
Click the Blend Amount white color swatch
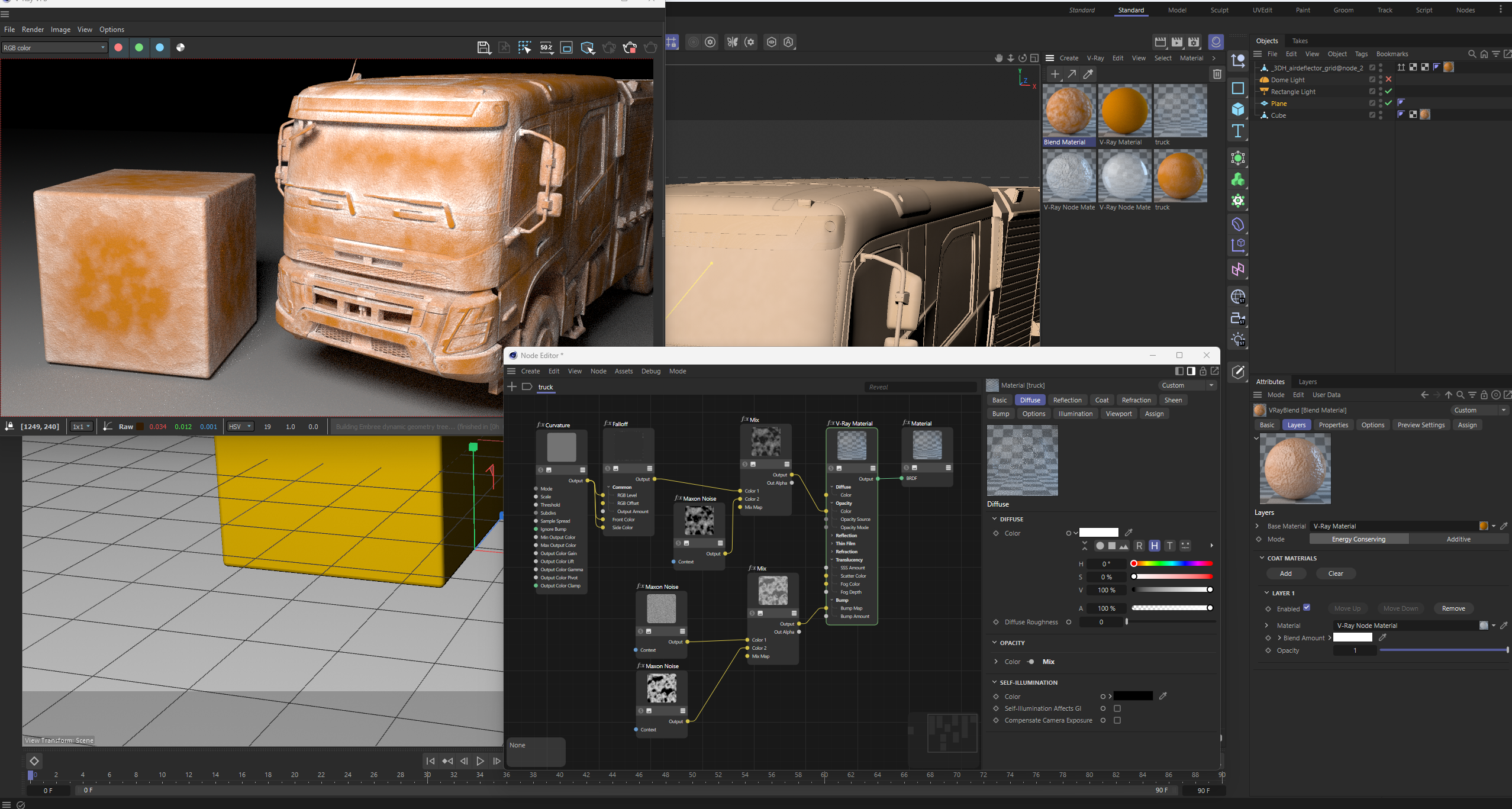(1352, 637)
